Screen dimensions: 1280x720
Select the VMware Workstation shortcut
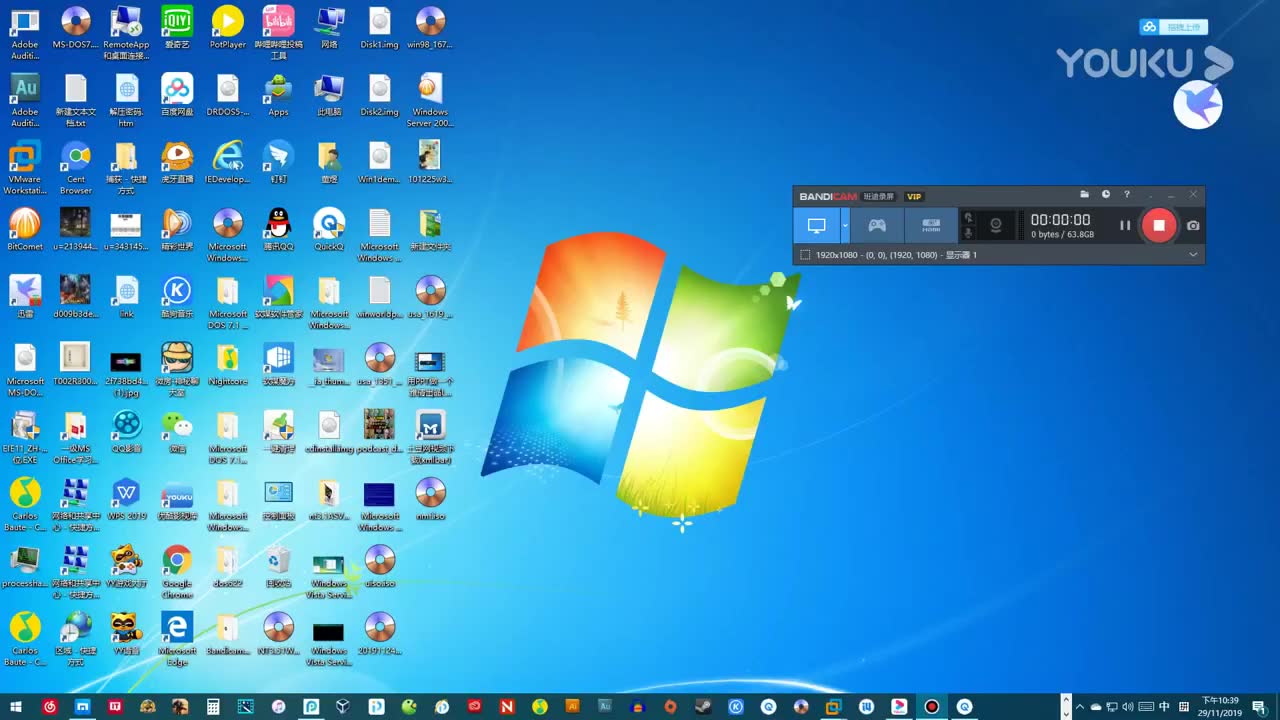coord(25,168)
